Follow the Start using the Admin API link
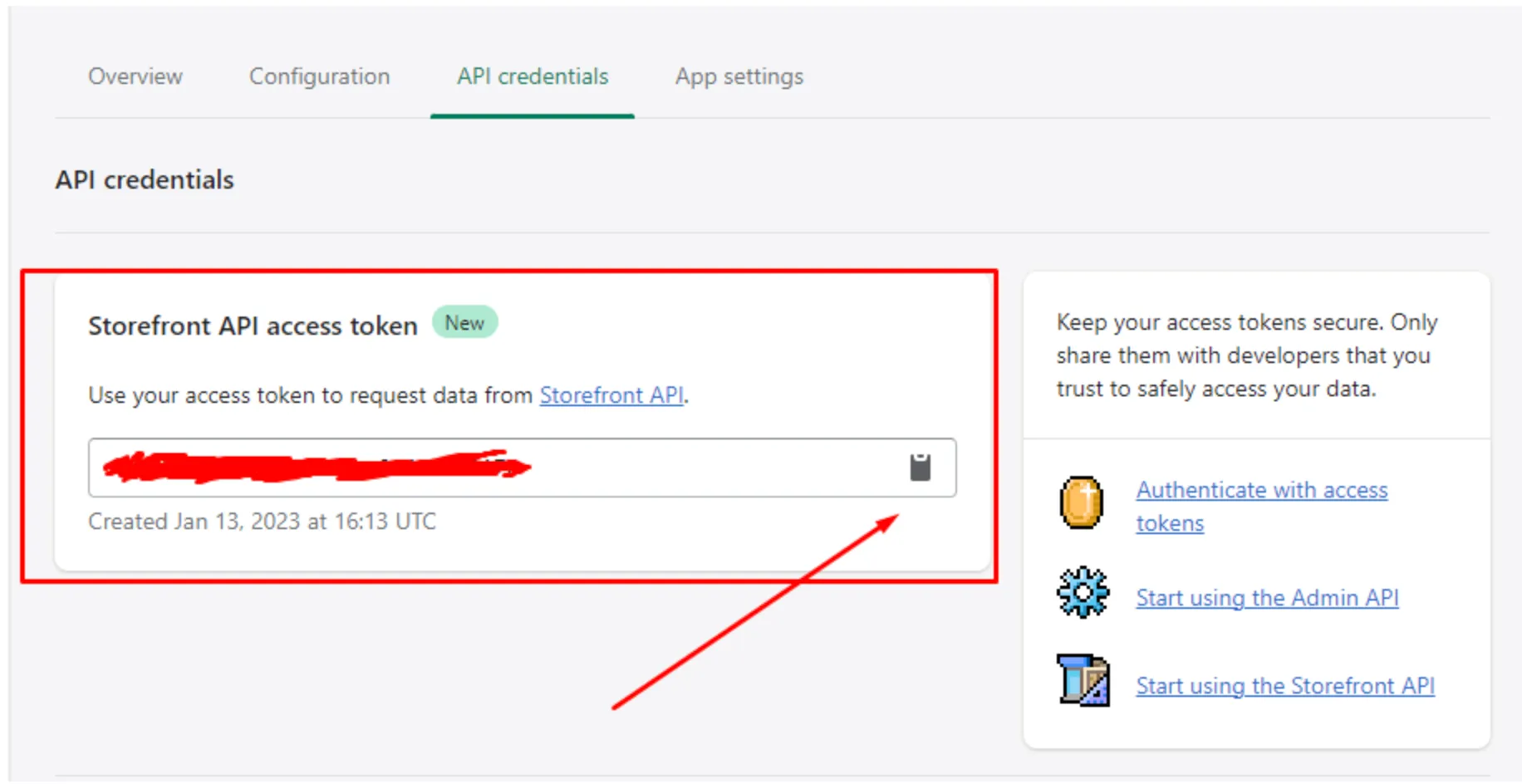The height and width of the screenshot is (784, 1522). coord(1267,598)
